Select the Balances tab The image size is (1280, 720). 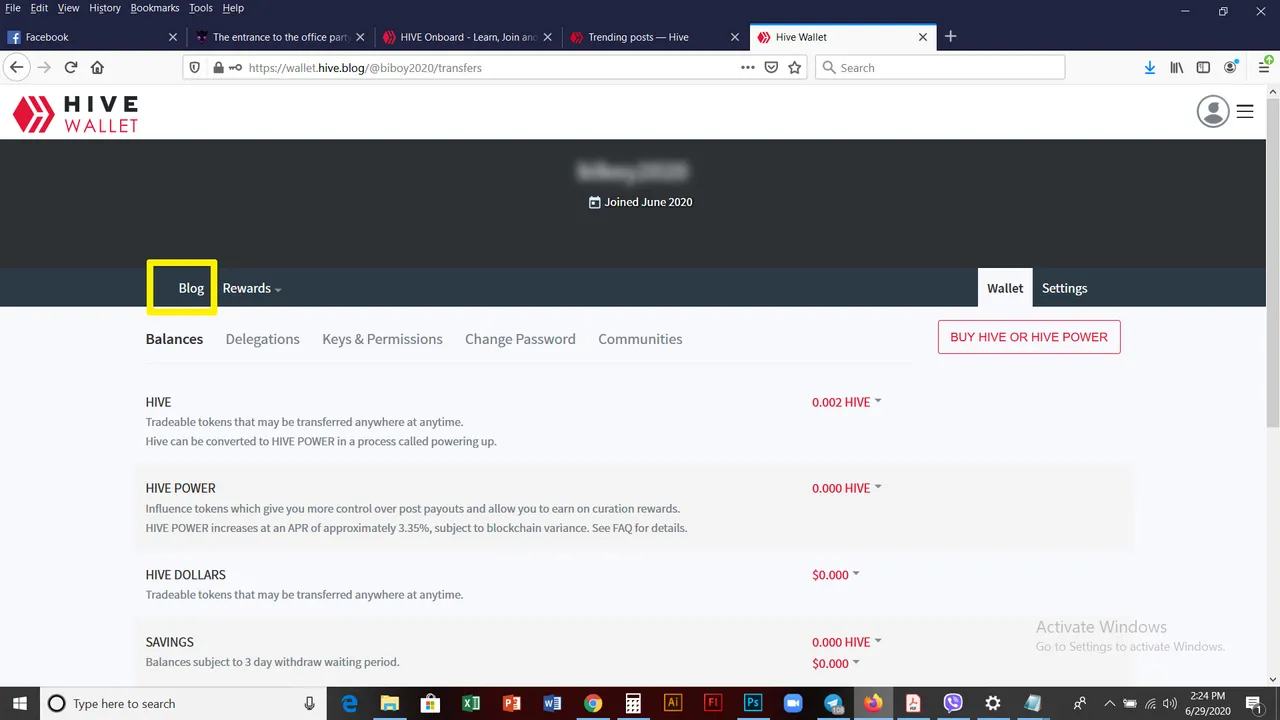click(174, 339)
